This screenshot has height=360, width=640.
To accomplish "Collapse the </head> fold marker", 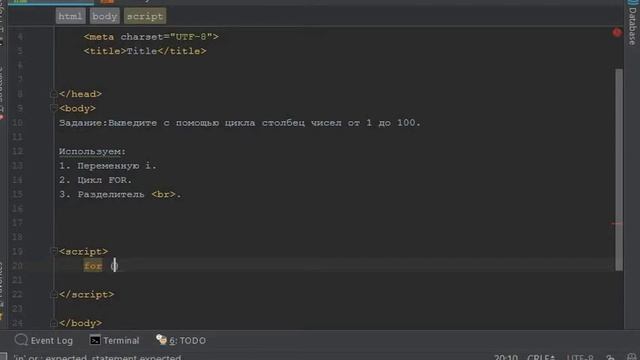I will (53, 94).
